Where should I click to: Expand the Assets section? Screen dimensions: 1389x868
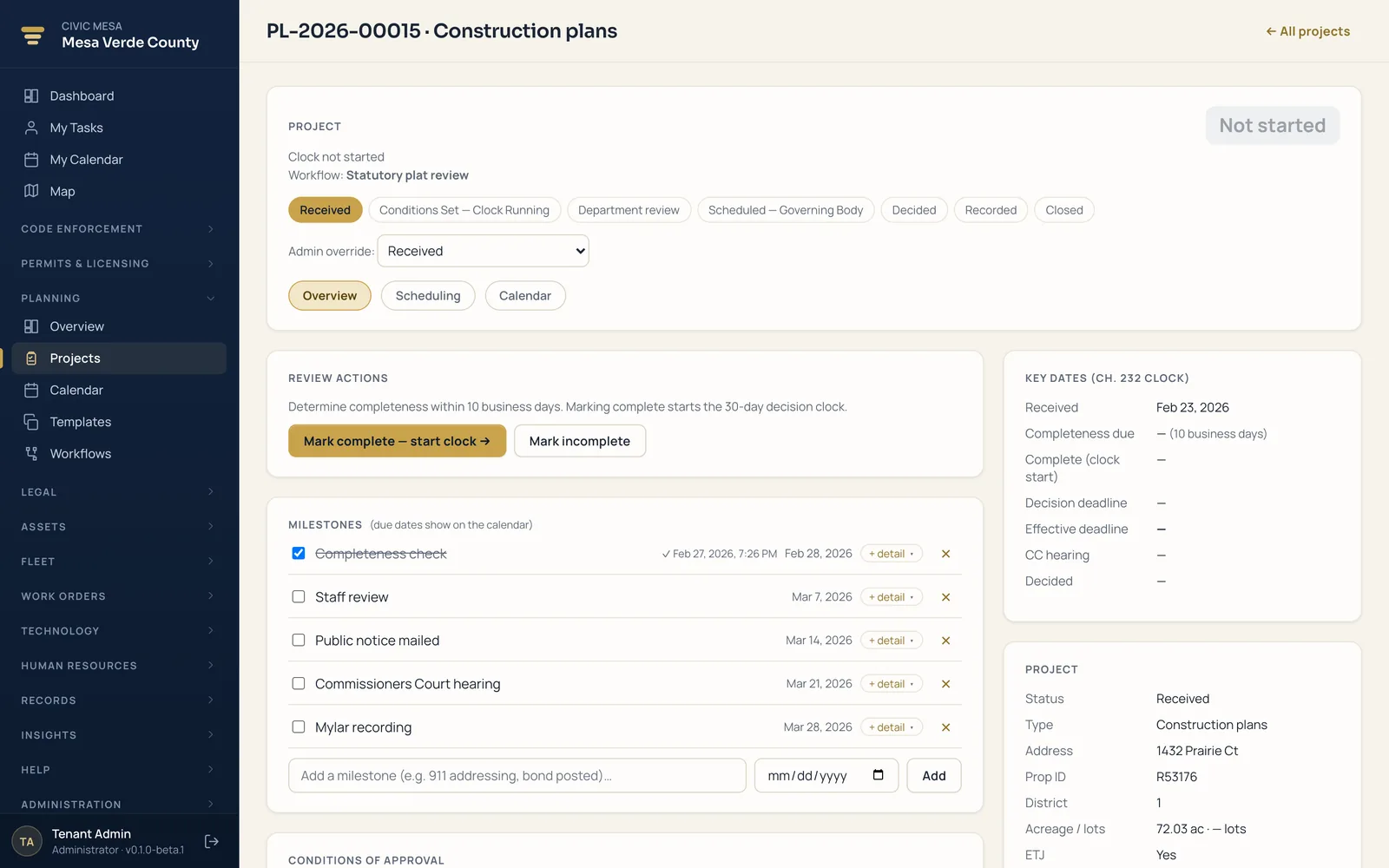tap(119, 527)
